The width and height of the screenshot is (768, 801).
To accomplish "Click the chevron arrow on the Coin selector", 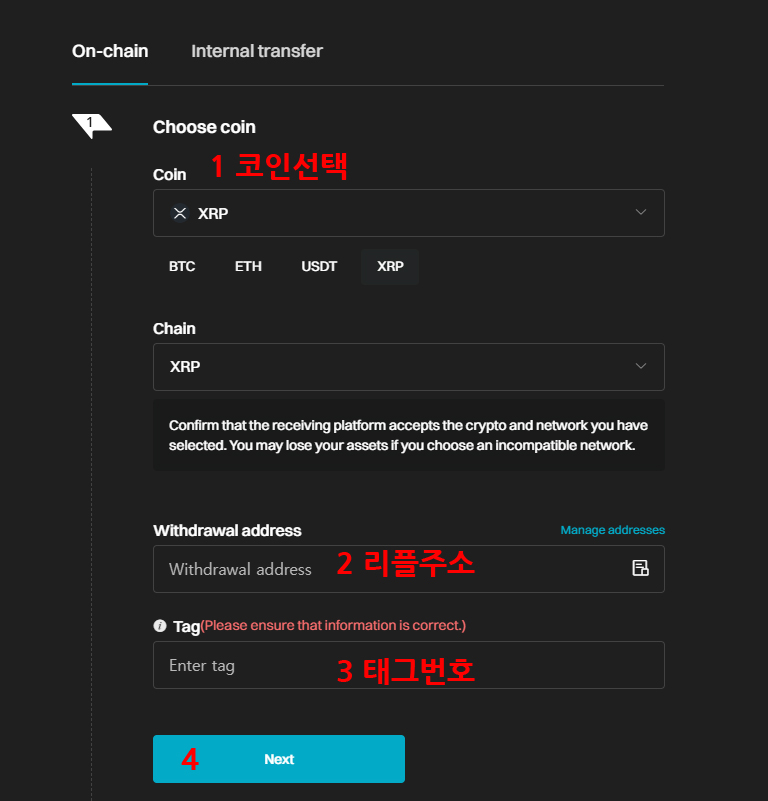I will (x=640, y=213).
